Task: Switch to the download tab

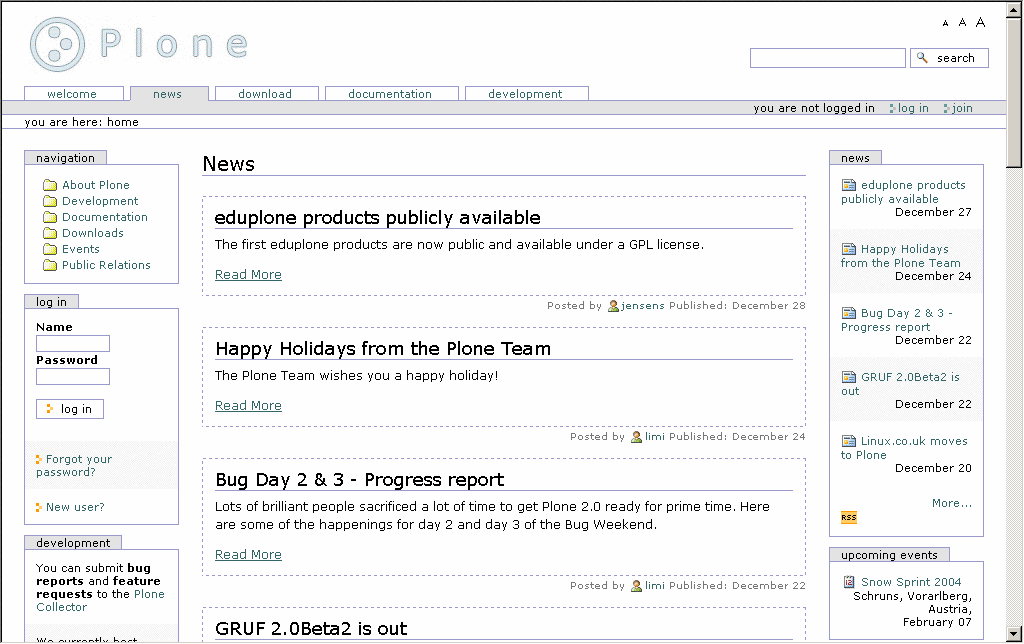Action: 265,94
